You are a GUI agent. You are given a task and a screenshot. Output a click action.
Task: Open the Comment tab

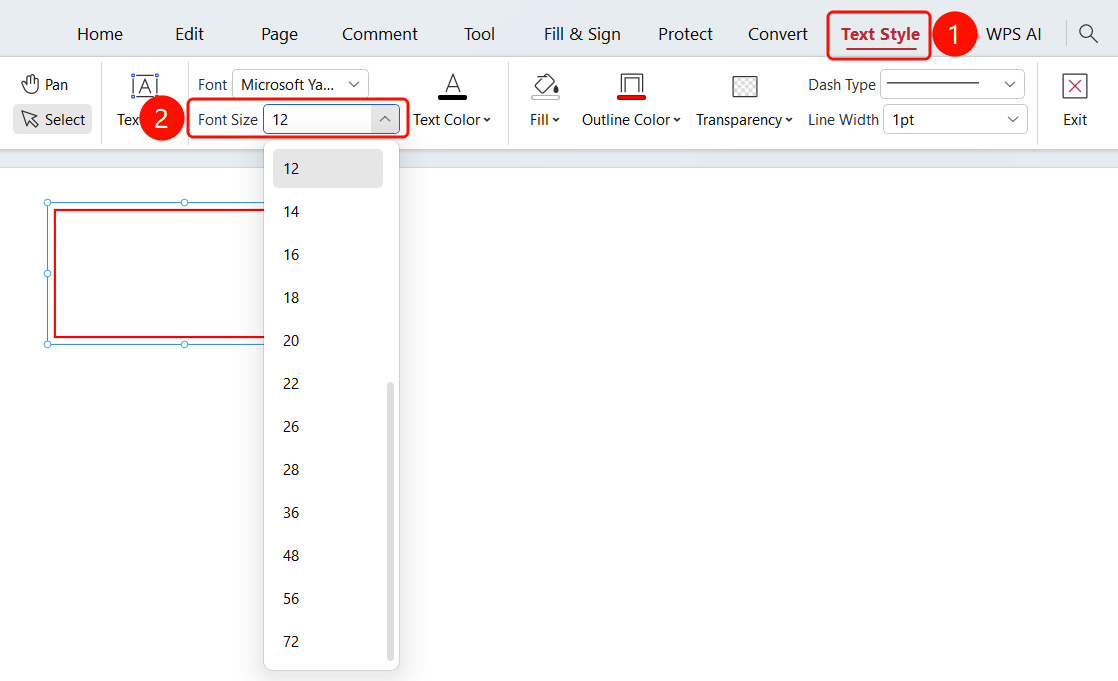(379, 34)
